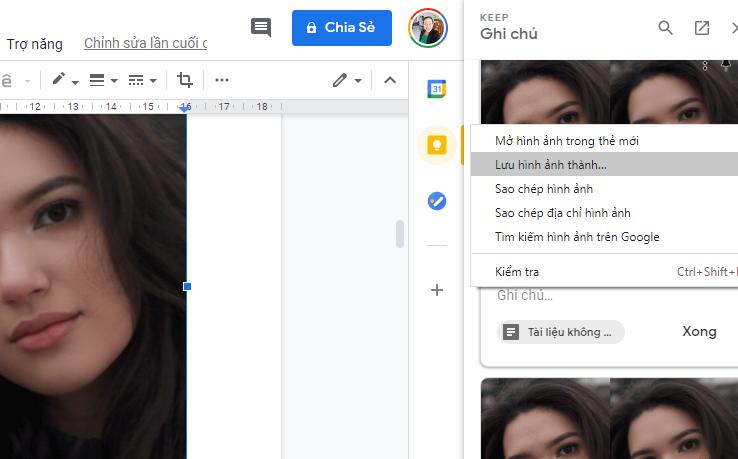Open the more options three-dot toolbar button
The image size is (738, 459).
click(222, 80)
